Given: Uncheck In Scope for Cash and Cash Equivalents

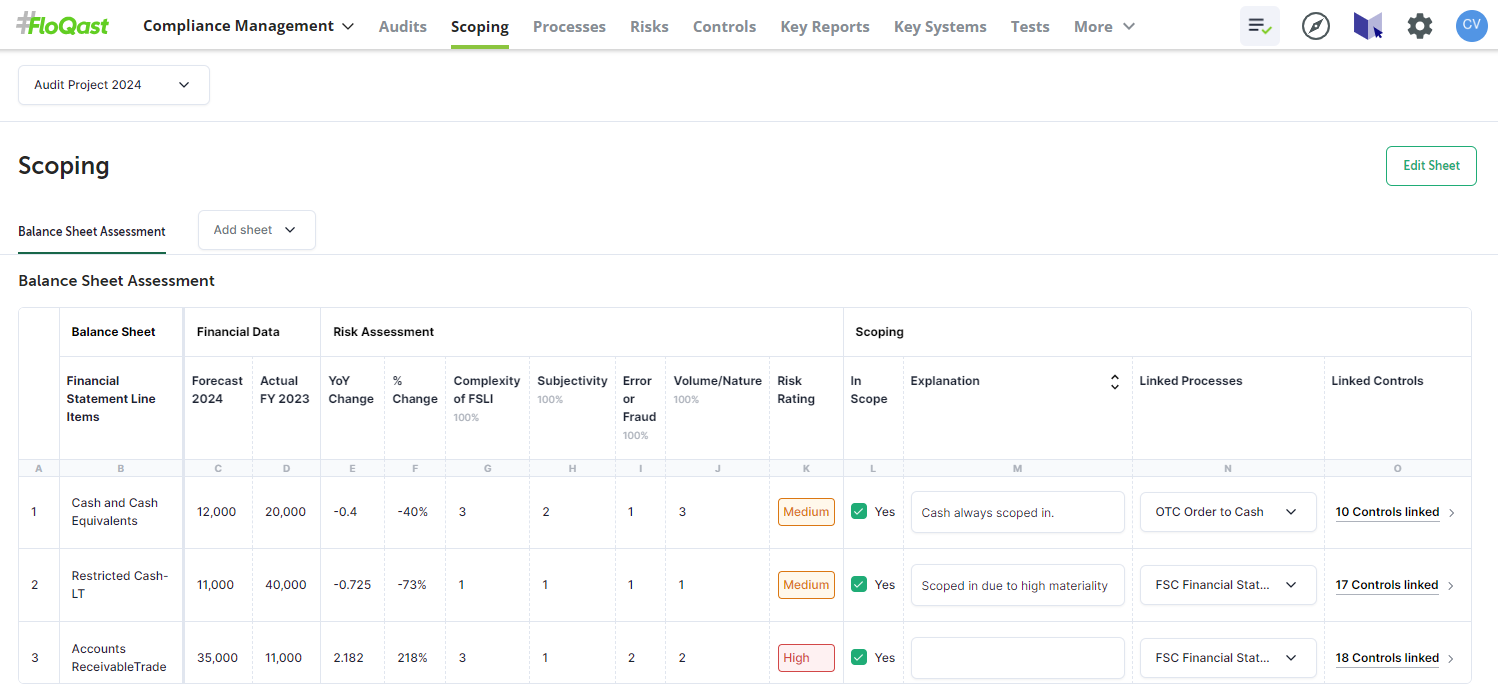Looking at the screenshot, I should [859, 511].
